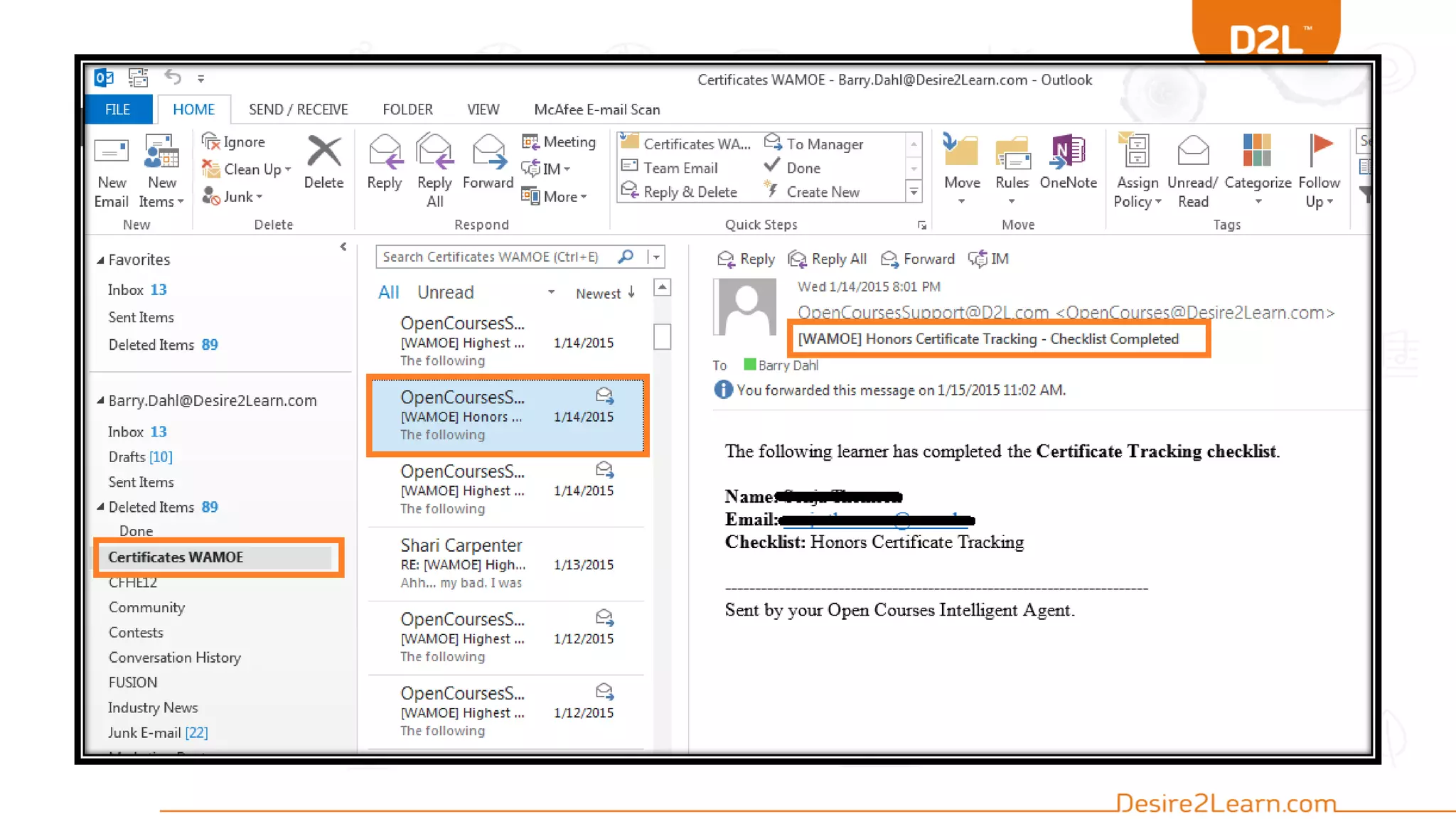Image resolution: width=1456 pixels, height=819 pixels.
Task: Click Reply All in the reading pane
Action: click(828, 259)
